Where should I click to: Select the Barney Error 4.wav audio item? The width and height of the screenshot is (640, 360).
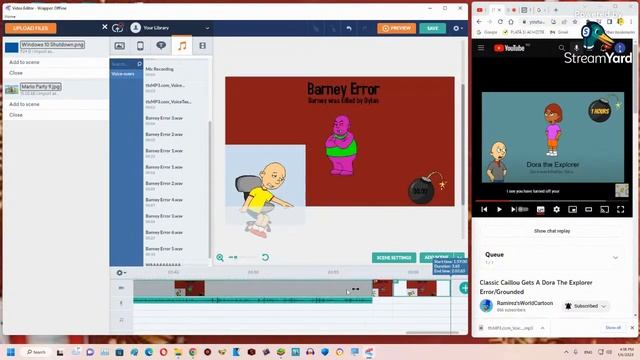176,202
